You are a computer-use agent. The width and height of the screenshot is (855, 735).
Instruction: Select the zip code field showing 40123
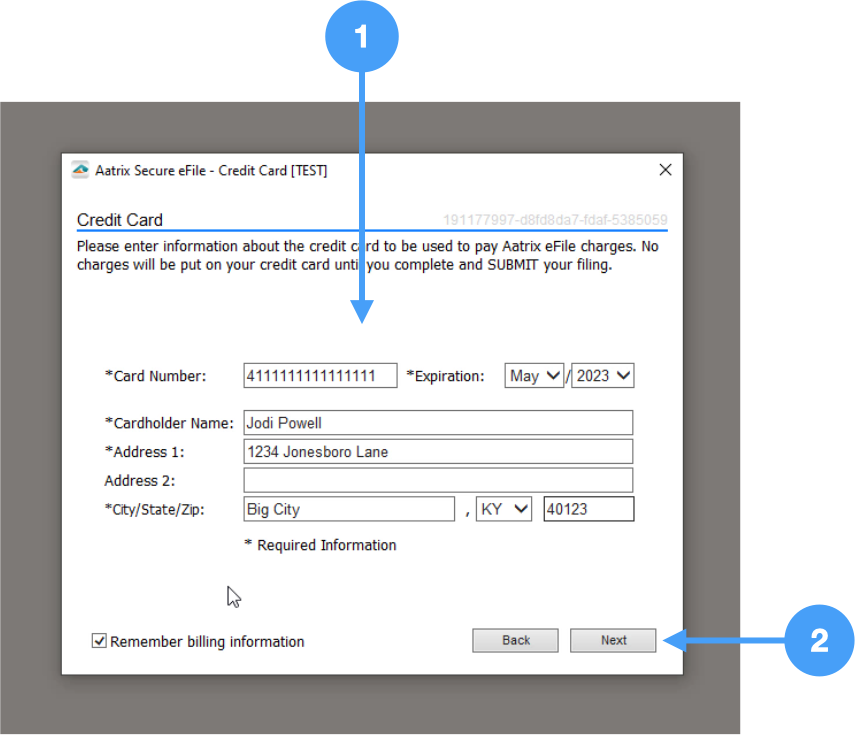(588, 509)
